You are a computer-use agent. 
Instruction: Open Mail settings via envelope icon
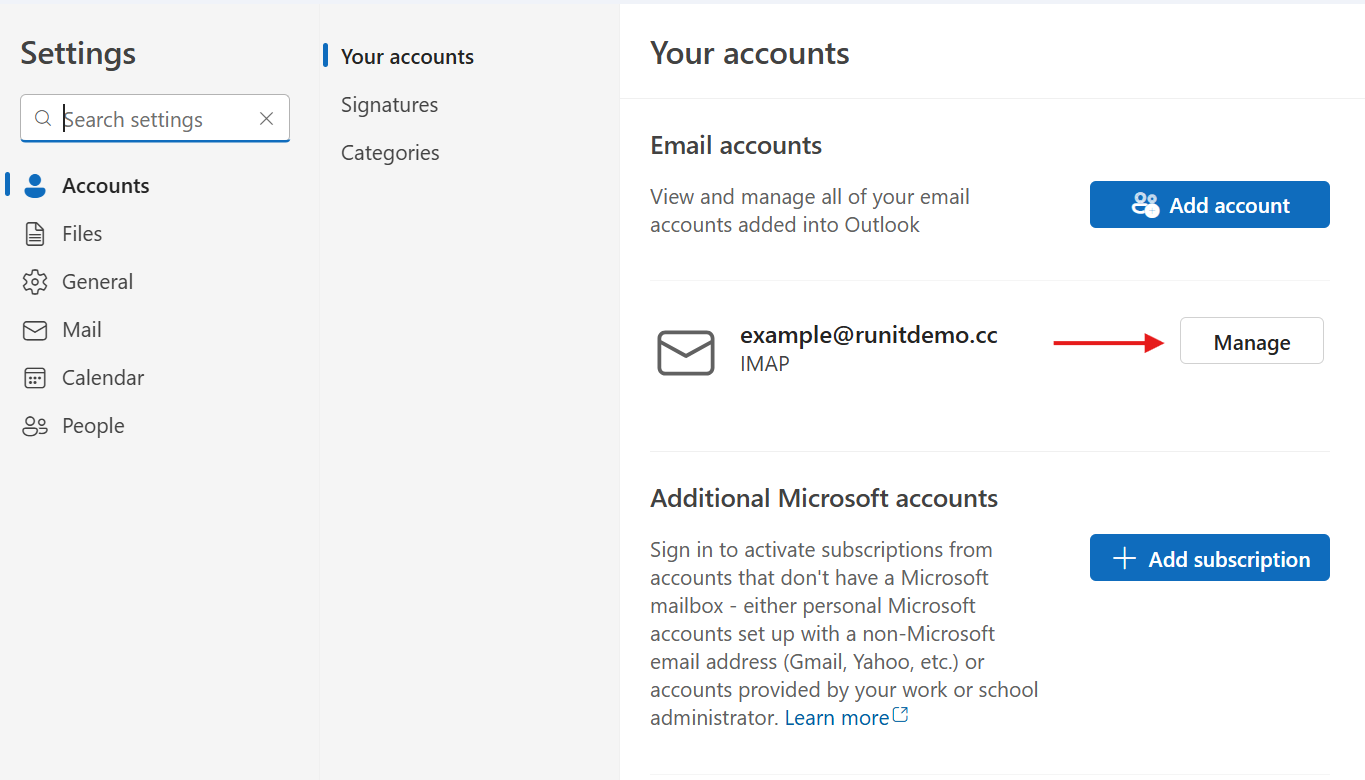[x=35, y=330]
